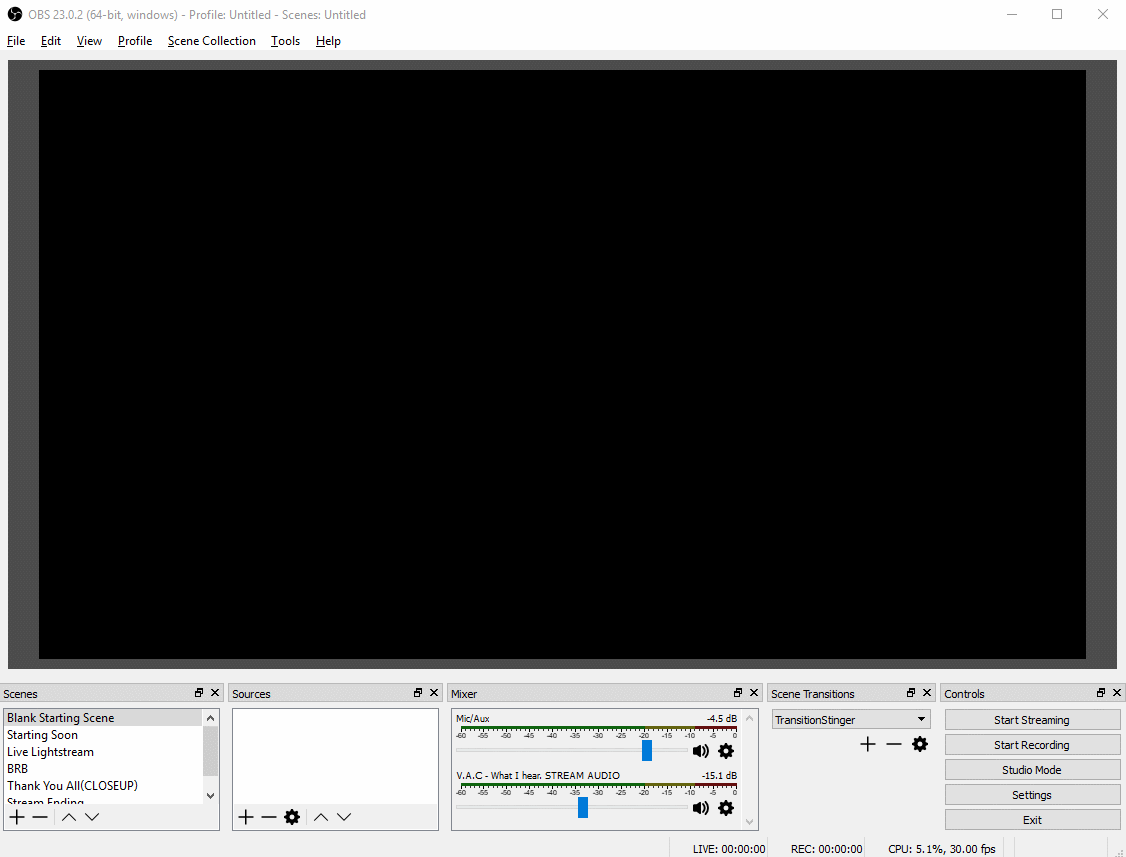This screenshot has width=1126, height=857.
Task: Move the scene down with the Scenes down arrow
Action: 92,817
